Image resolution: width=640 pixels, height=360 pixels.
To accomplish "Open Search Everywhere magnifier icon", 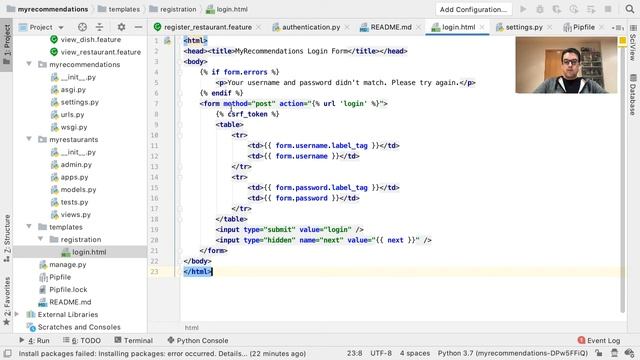I will 630,9.
